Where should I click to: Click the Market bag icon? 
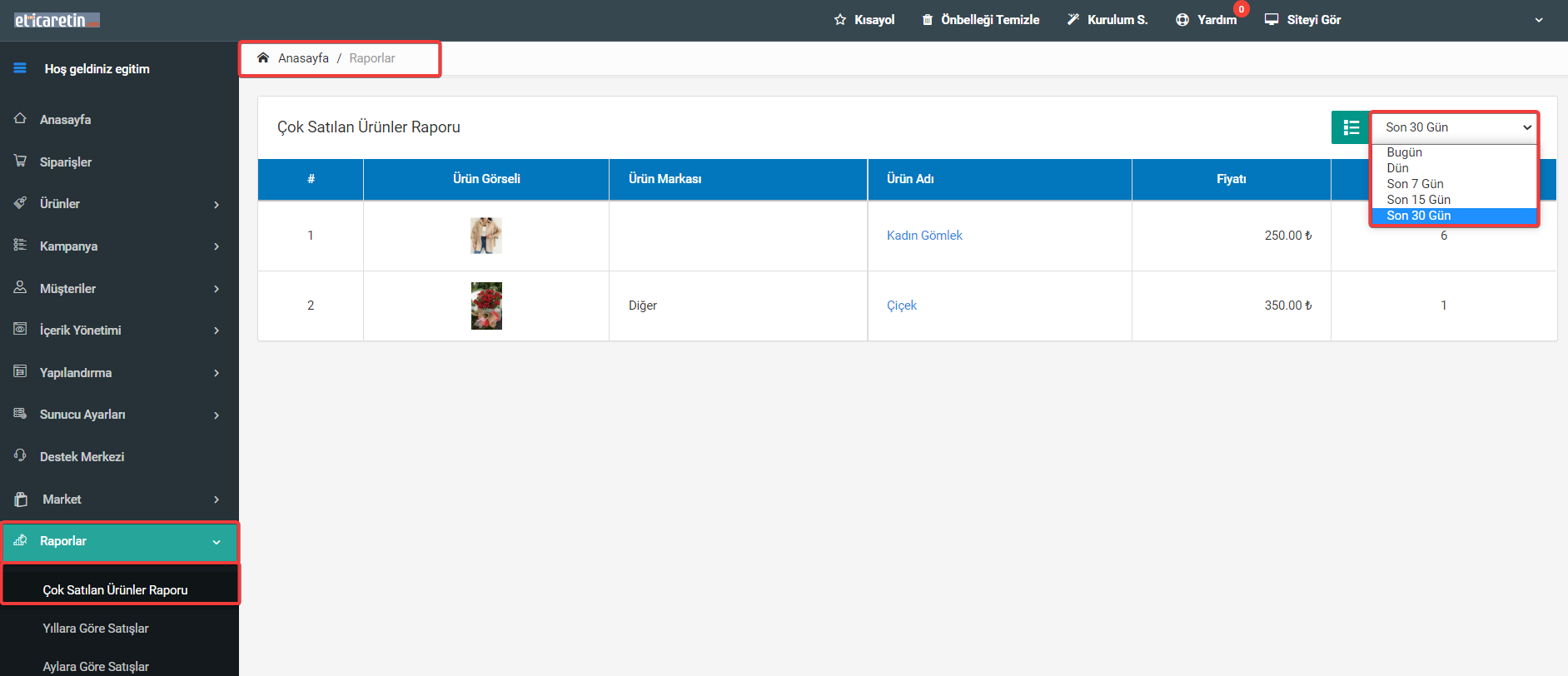tap(21, 499)
